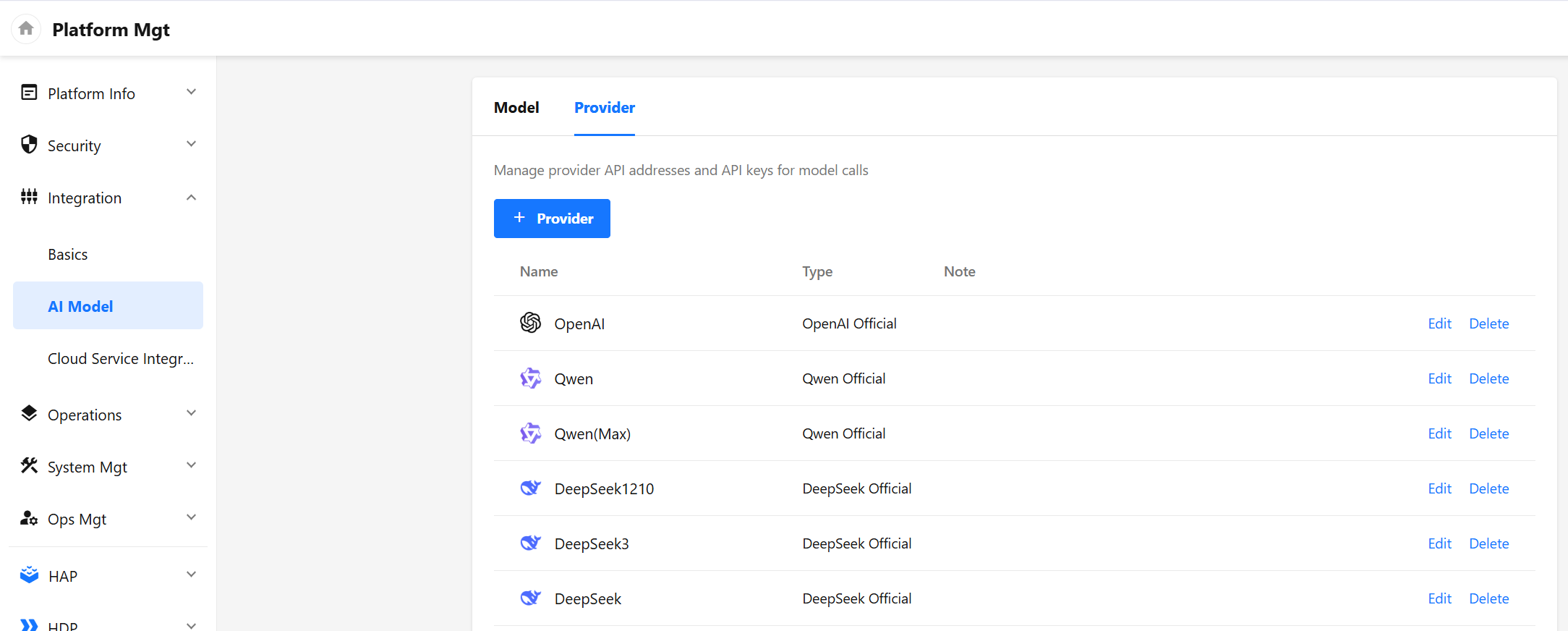
Task: Switch to the Model tab
Action: 516,108
